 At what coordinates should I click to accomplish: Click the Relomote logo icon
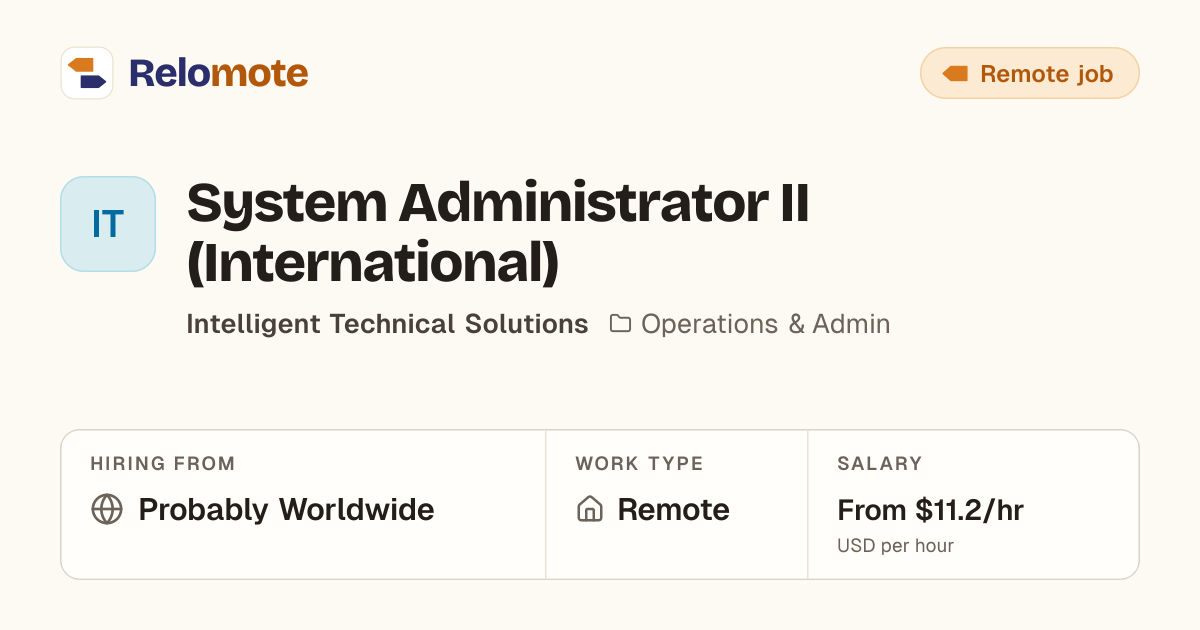pos(87,73)
